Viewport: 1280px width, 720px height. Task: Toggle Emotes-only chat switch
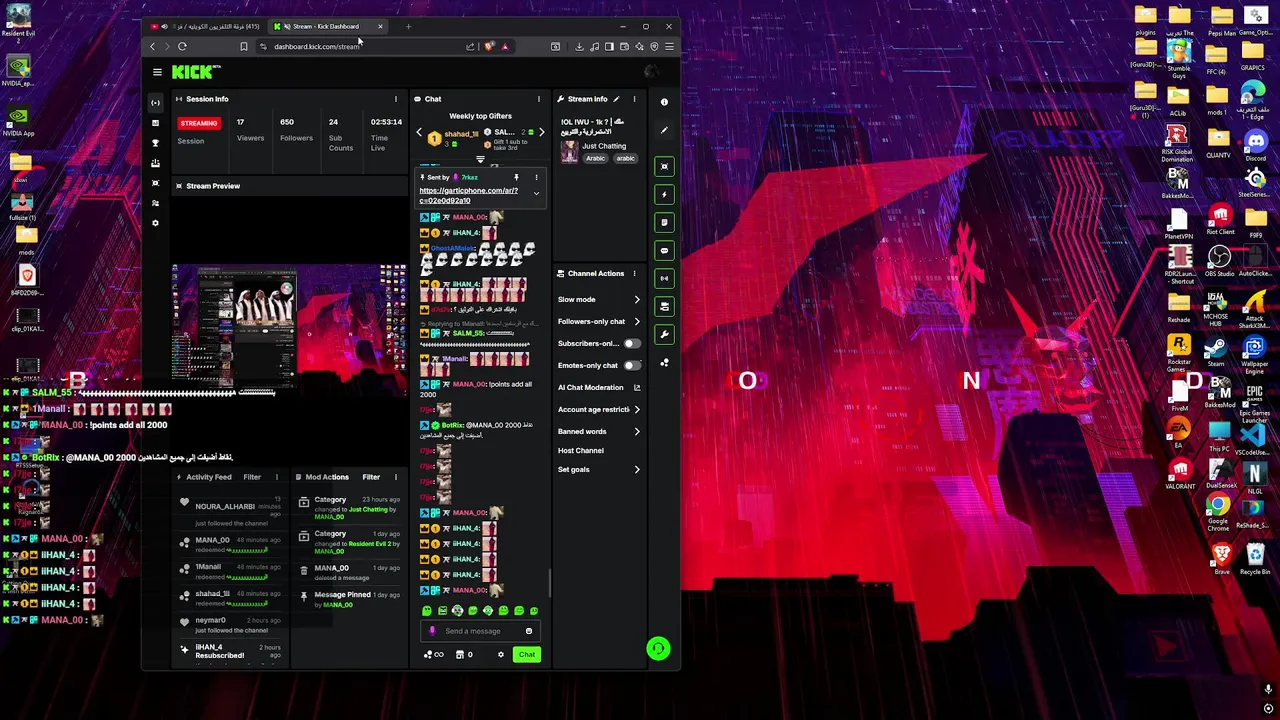632,365
